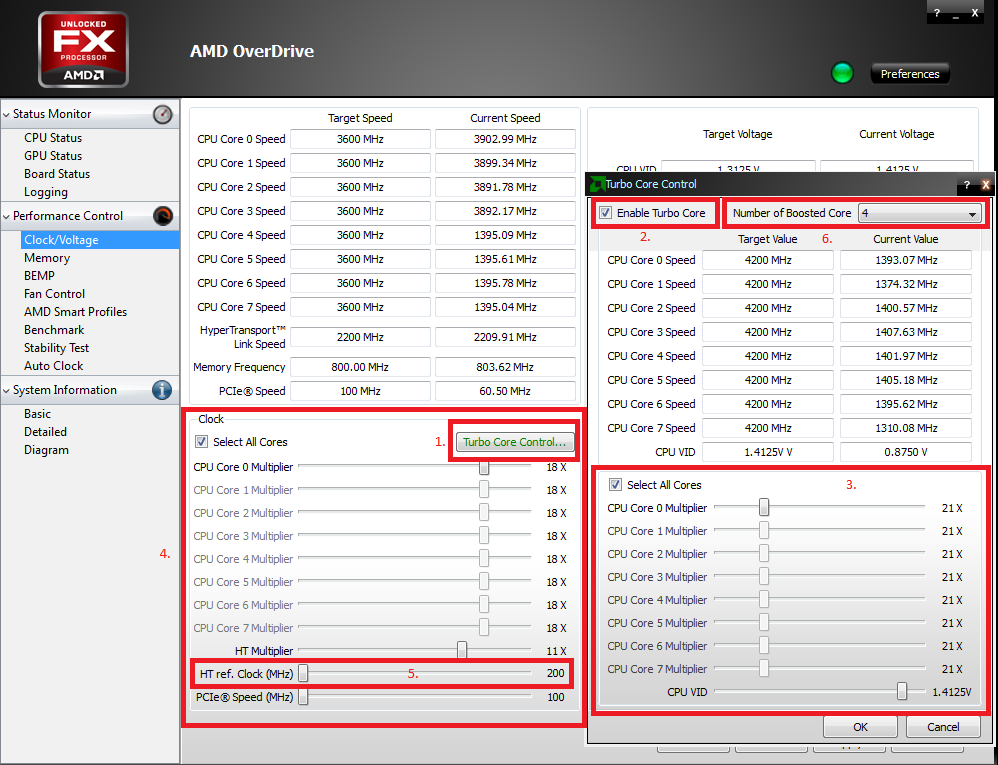Open the Auto Clock page
This screenshot has width=998, height=765.
point(53,366)
